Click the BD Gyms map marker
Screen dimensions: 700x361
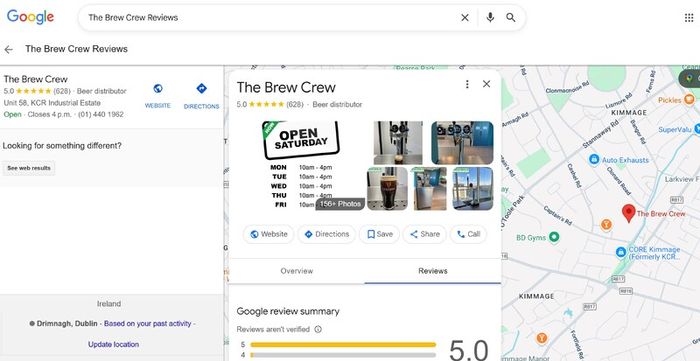(x=554, y=237)
